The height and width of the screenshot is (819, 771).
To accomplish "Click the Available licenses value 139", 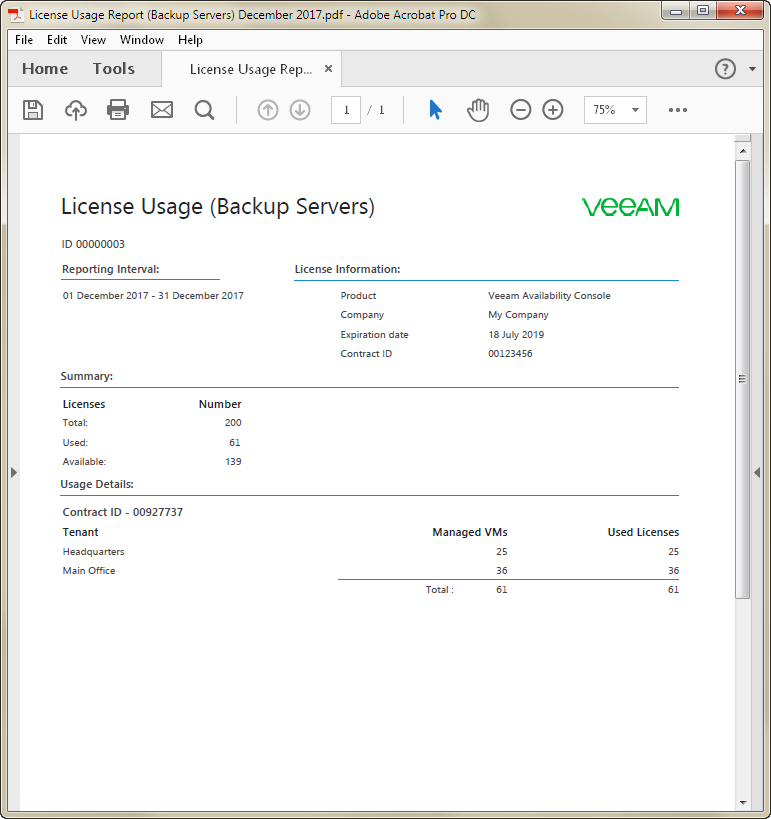I will coord(233,462).
